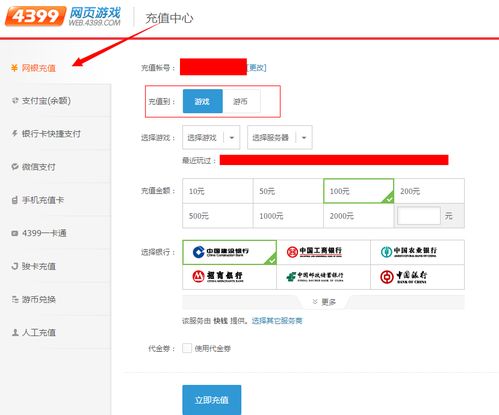Choose the 10元 recharge amount
The height and width of the screenshot is (415, 499).
click(x=218, y=191)
